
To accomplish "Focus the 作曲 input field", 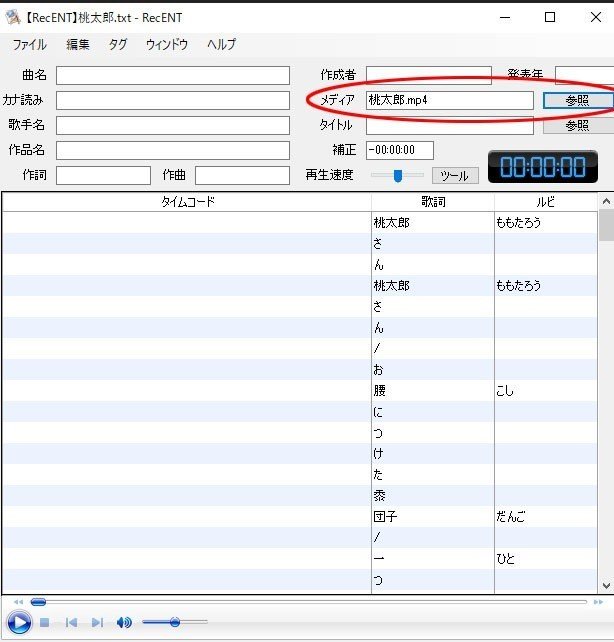I will coord(242,176).
